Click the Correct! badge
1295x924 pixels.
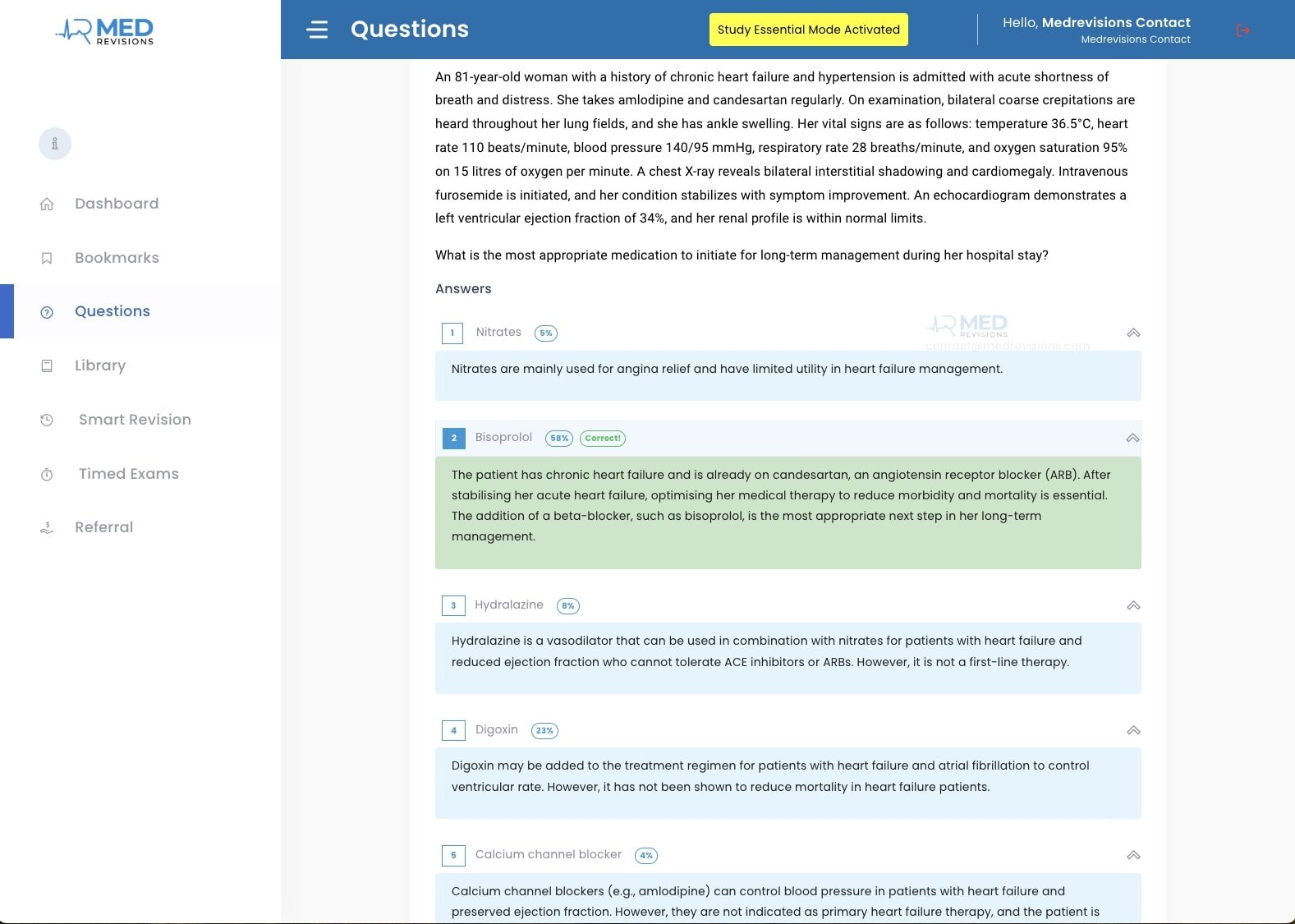click(603, 438)
